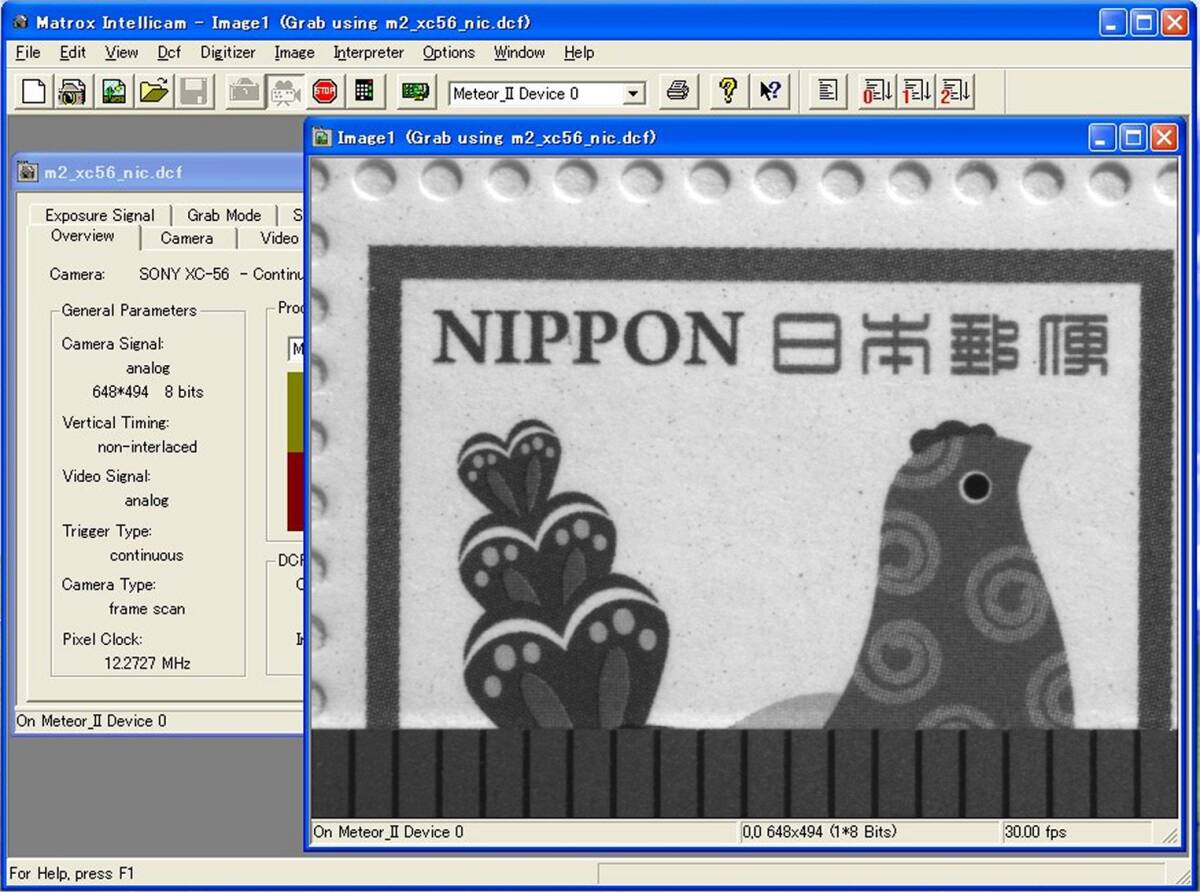Open the Edit menu

[73, 52]
